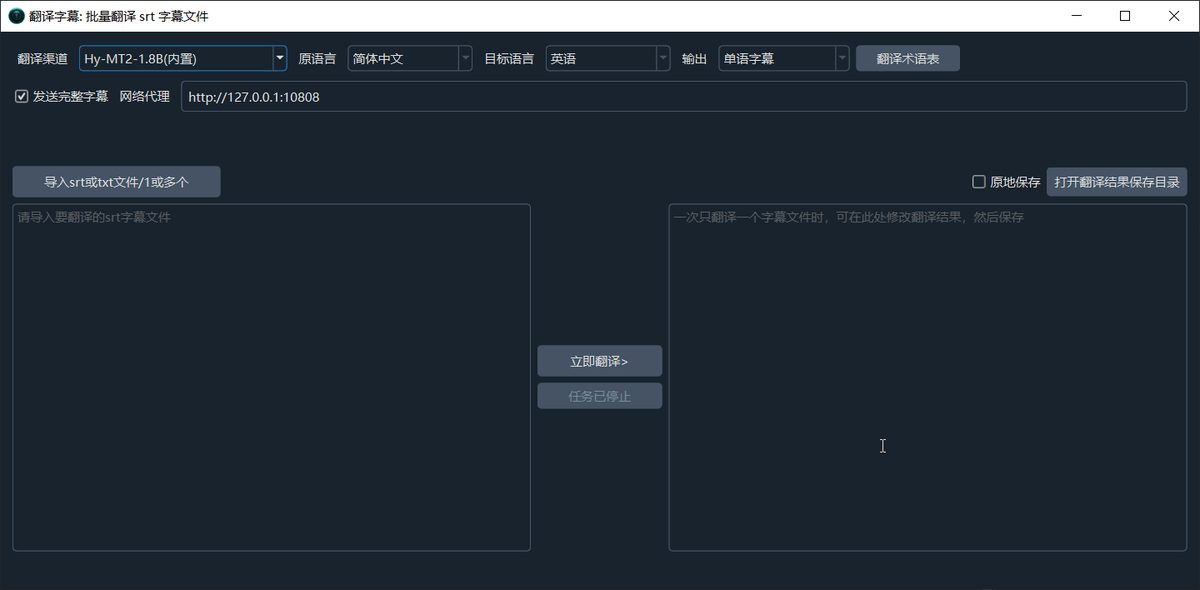Click 打开翻译结果保存目录 button

coord(1117,182)
